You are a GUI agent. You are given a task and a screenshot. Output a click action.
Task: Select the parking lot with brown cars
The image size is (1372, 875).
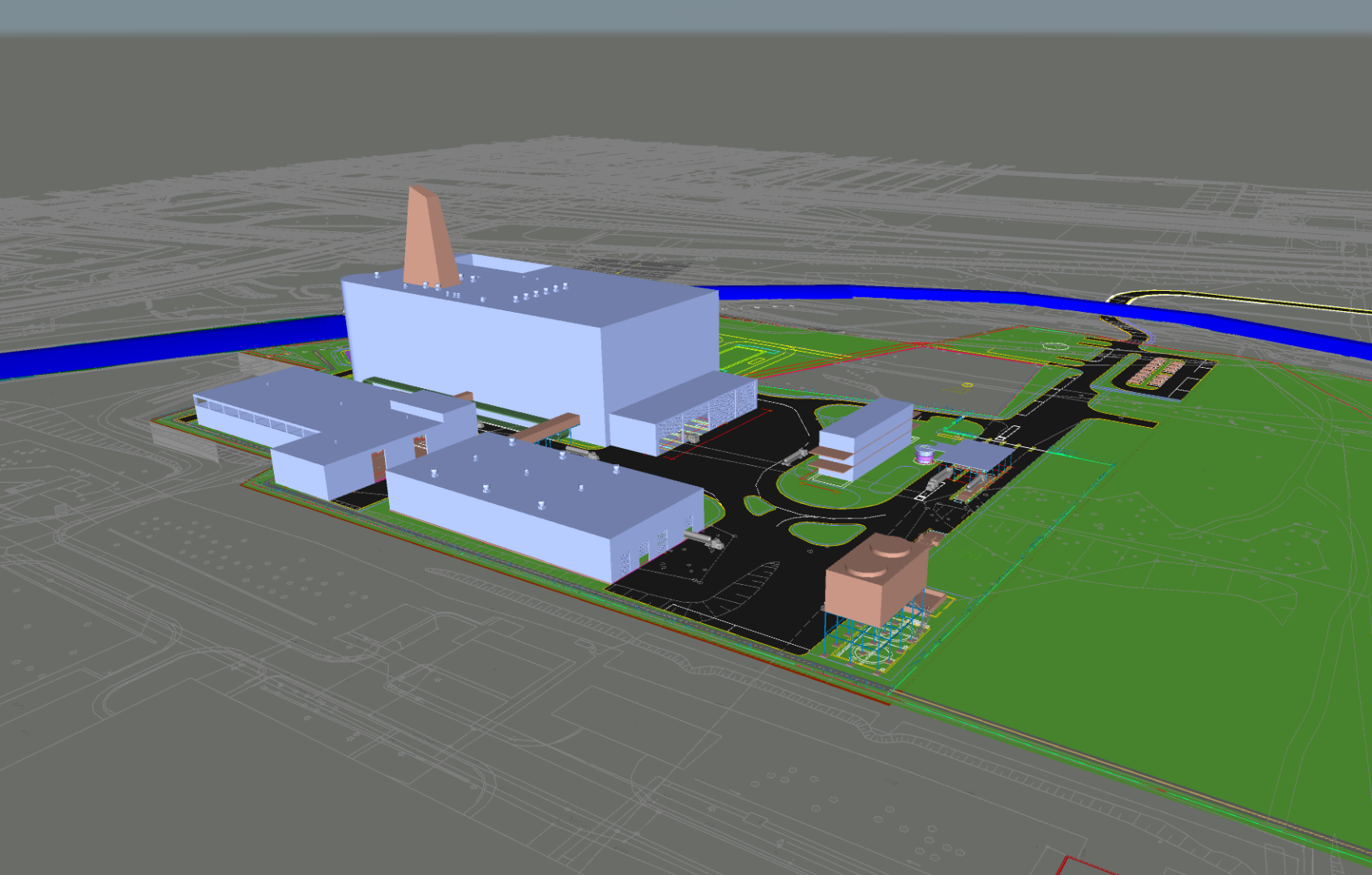[x=1155, y=373]
